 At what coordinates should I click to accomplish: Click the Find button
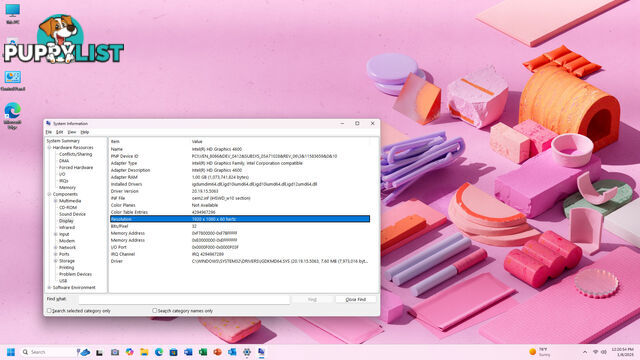[x=312, y=300]
